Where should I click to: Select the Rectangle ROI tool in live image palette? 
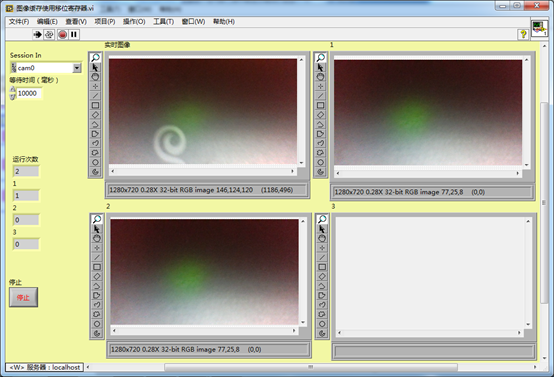coord(95,105)
